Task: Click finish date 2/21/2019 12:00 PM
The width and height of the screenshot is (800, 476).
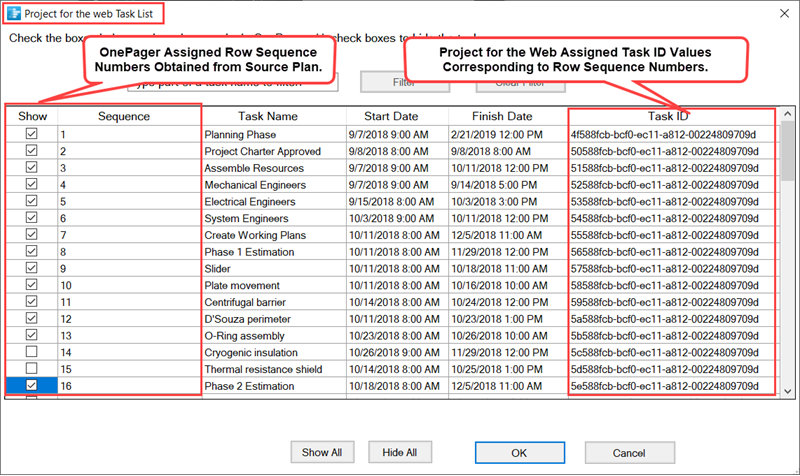Action: pos(496,135)
